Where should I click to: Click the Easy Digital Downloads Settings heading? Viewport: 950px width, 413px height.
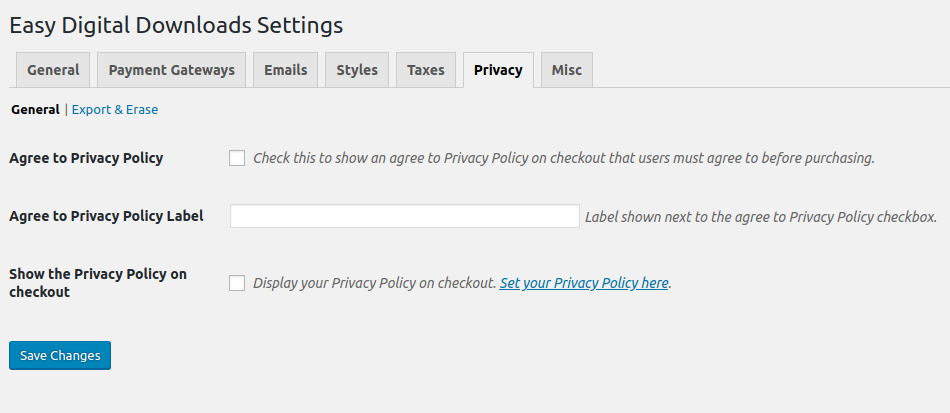pyautogui.click(x=176, y=25)
